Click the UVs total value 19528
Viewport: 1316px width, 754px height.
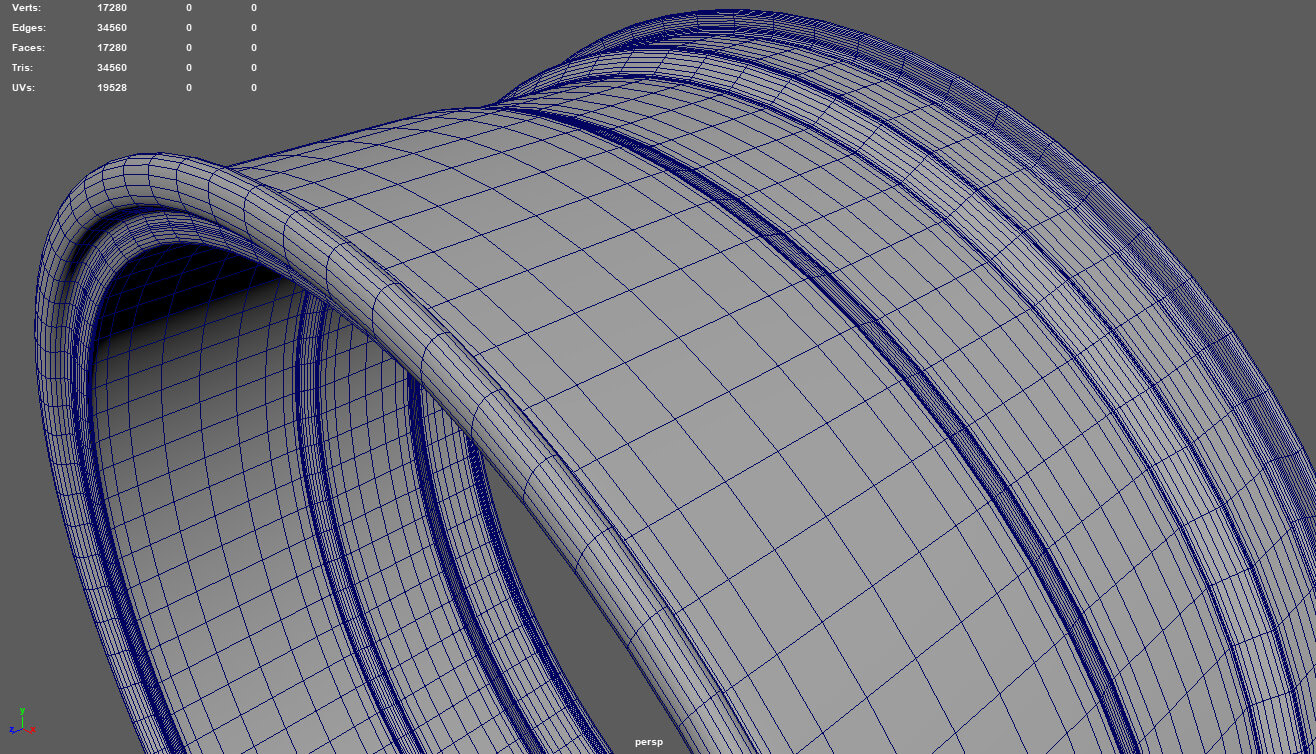(111, 88)
